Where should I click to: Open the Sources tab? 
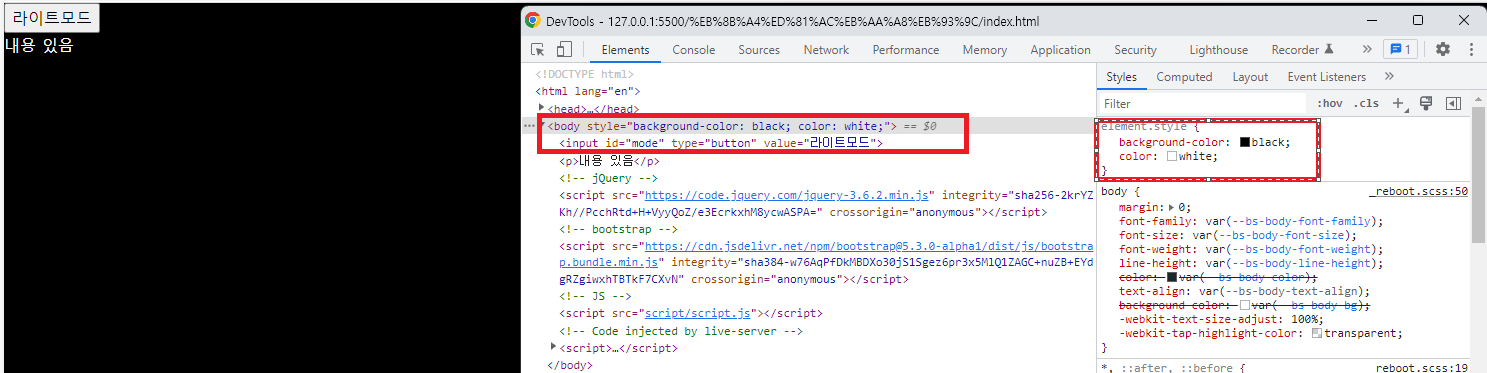click(759, 50)
